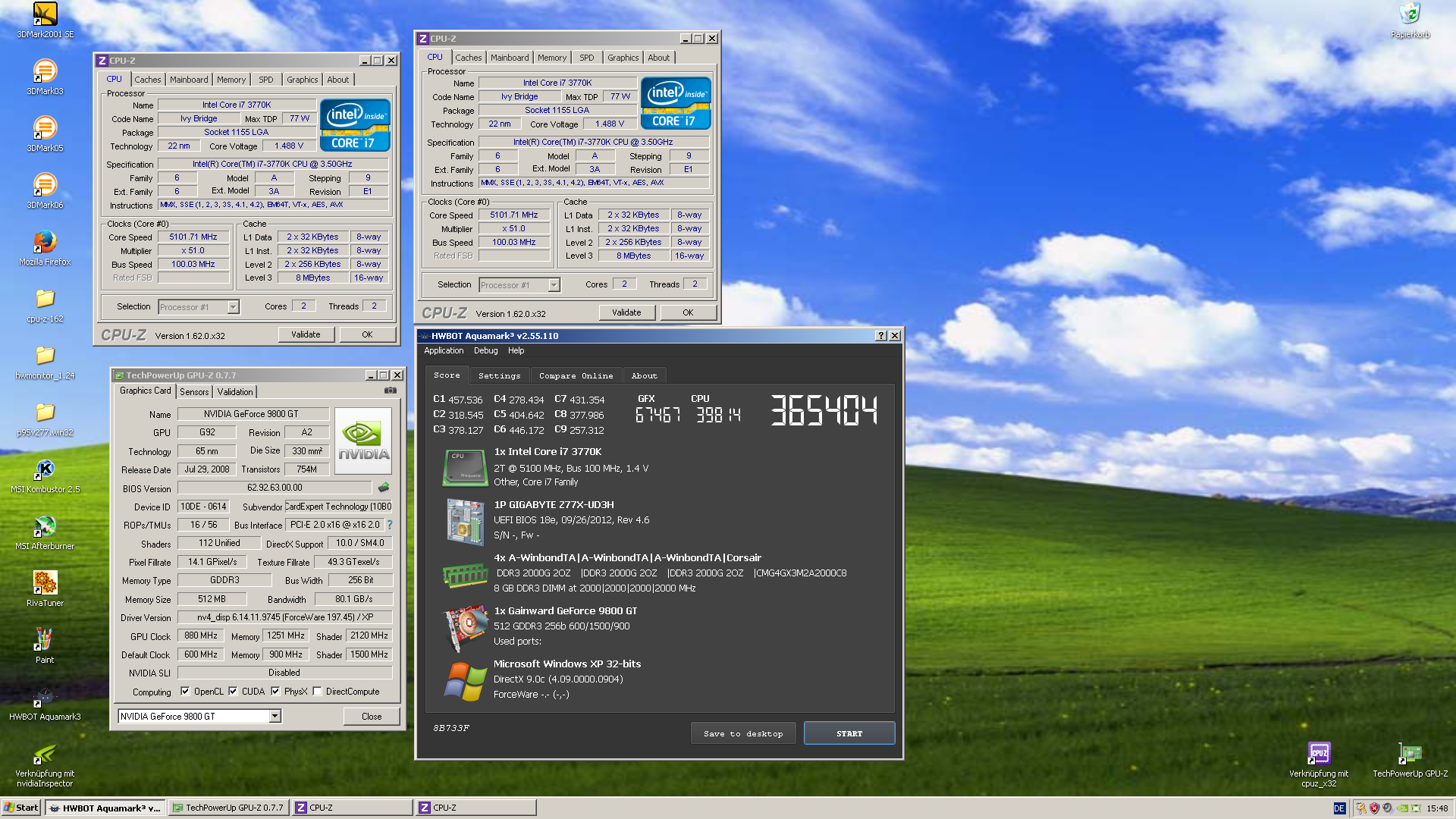Open the nvidiaInspector shortcut icon
This screenshot has width=1456, height=819.
tap(45, 764)
